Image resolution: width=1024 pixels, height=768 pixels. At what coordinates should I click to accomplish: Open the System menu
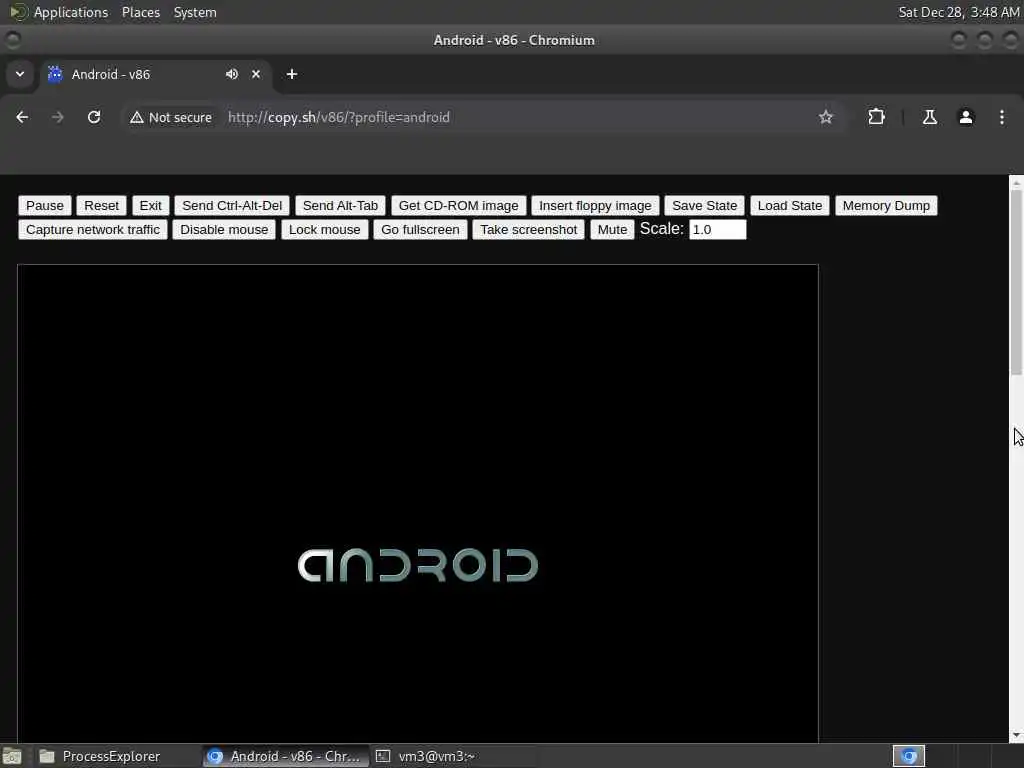coord(195,12)
